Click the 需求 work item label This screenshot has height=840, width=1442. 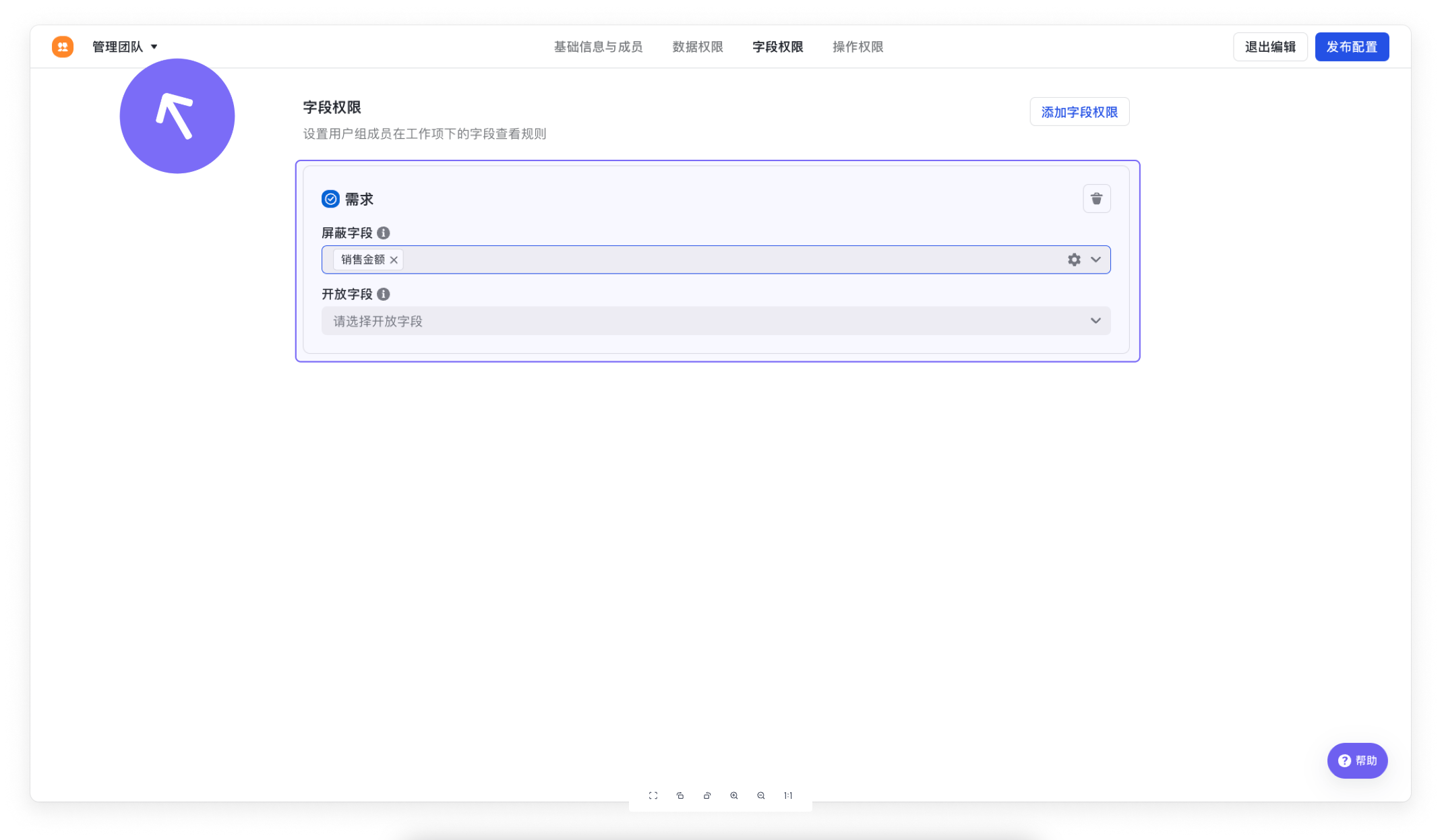(x=359, y=199)
